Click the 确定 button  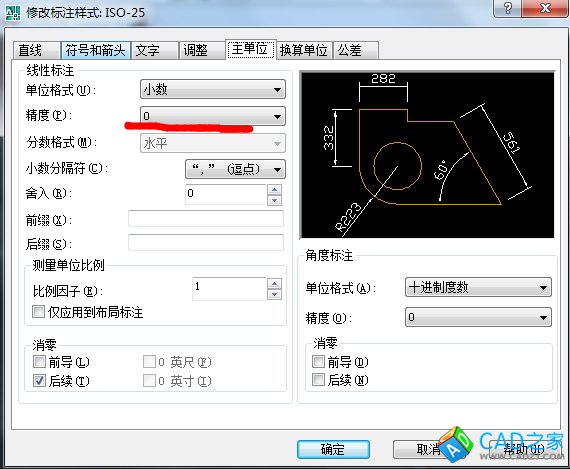coord(333,449)
